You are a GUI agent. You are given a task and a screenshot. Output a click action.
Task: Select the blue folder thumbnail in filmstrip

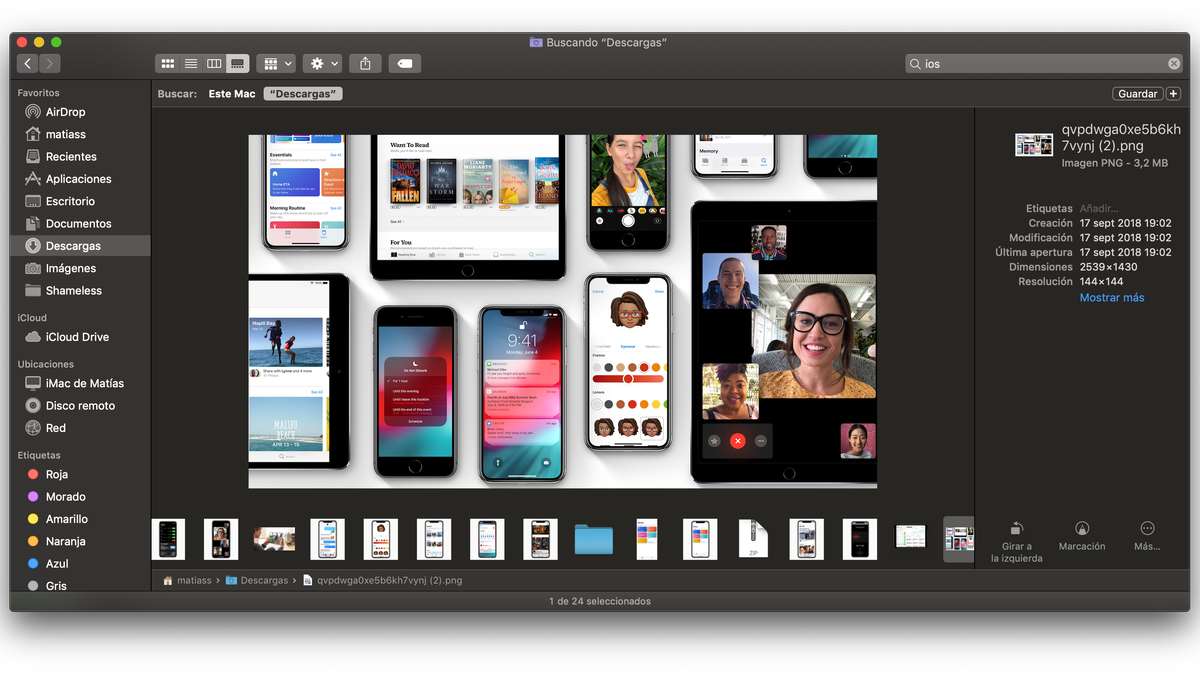tap(594, 539)
